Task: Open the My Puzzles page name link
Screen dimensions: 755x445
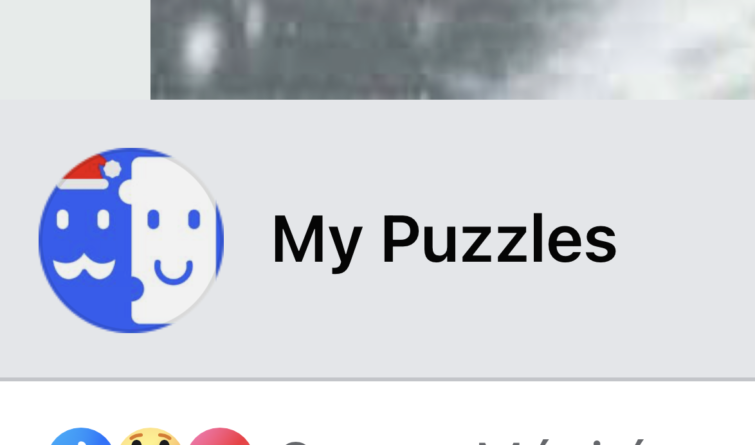Action: (444, 240)
